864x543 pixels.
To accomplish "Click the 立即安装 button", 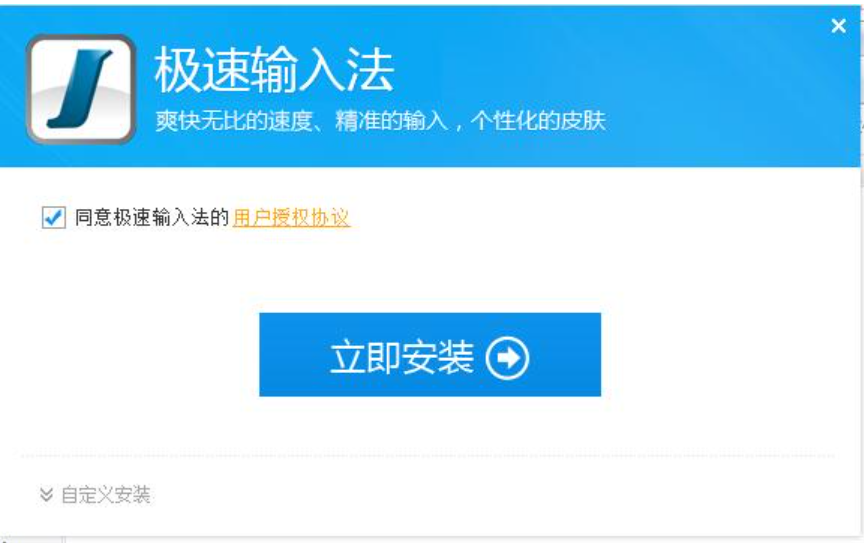I will click(430, 354).
